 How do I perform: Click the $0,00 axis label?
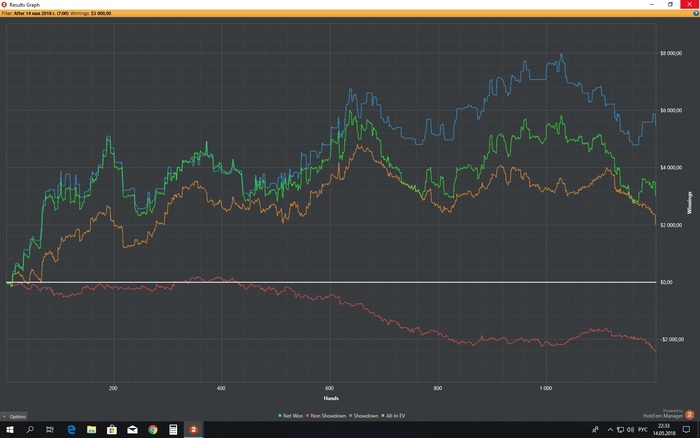(666, 282)
